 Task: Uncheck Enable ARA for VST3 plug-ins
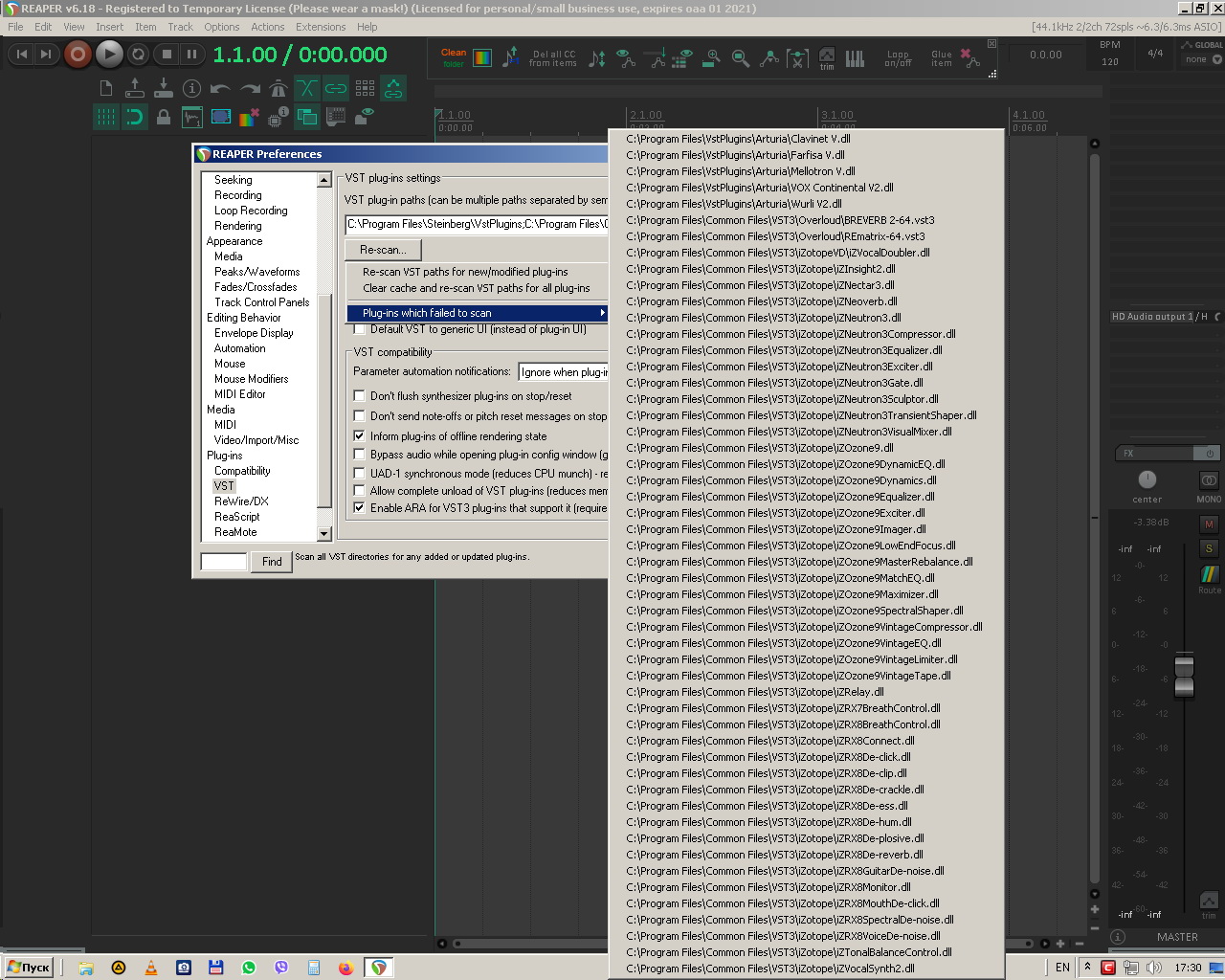point(360,508)
